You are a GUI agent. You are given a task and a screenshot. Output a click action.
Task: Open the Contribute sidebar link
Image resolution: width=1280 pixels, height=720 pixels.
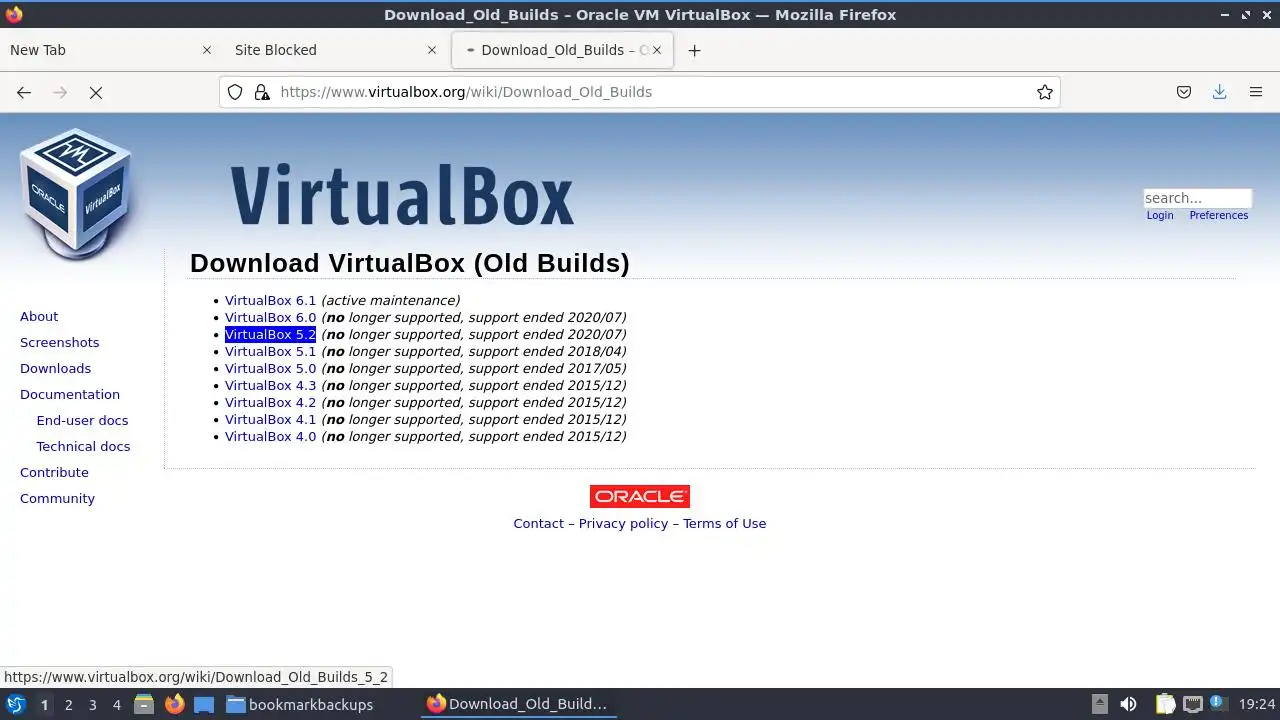coord(54,472)
